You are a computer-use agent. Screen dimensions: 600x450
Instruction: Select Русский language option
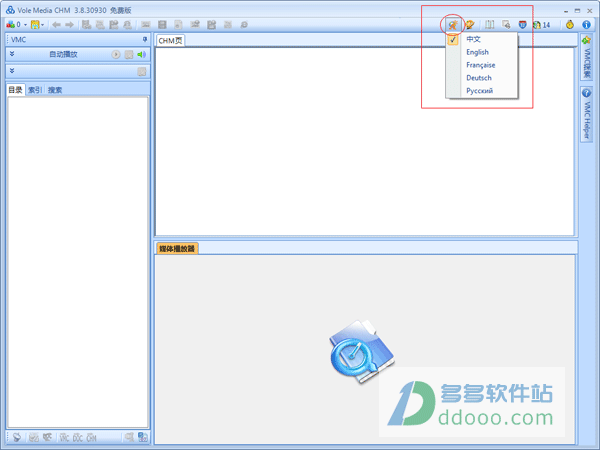click(x=482, y=91)
